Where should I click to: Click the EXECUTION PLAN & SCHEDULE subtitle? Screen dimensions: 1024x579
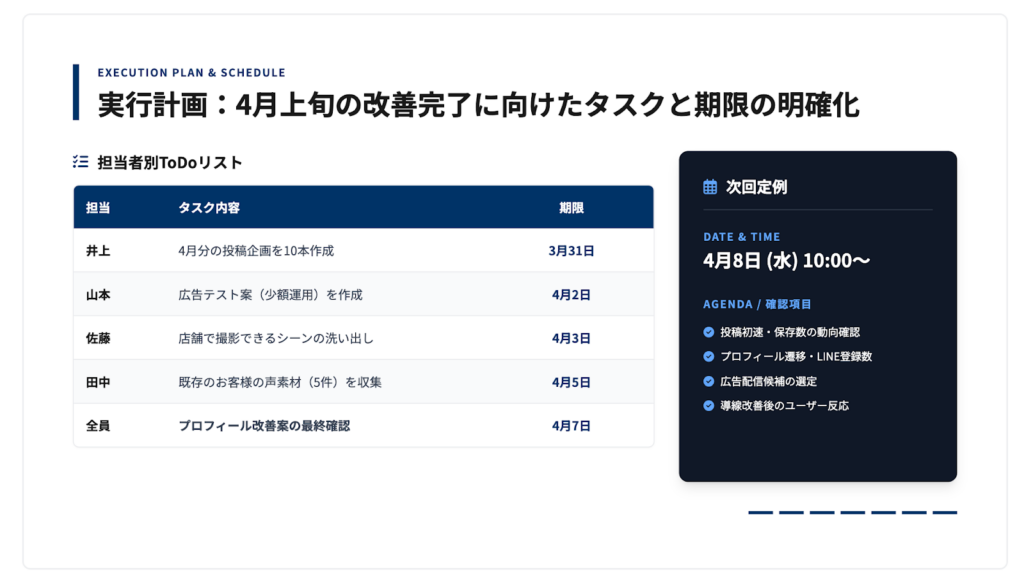pos(191,73)
